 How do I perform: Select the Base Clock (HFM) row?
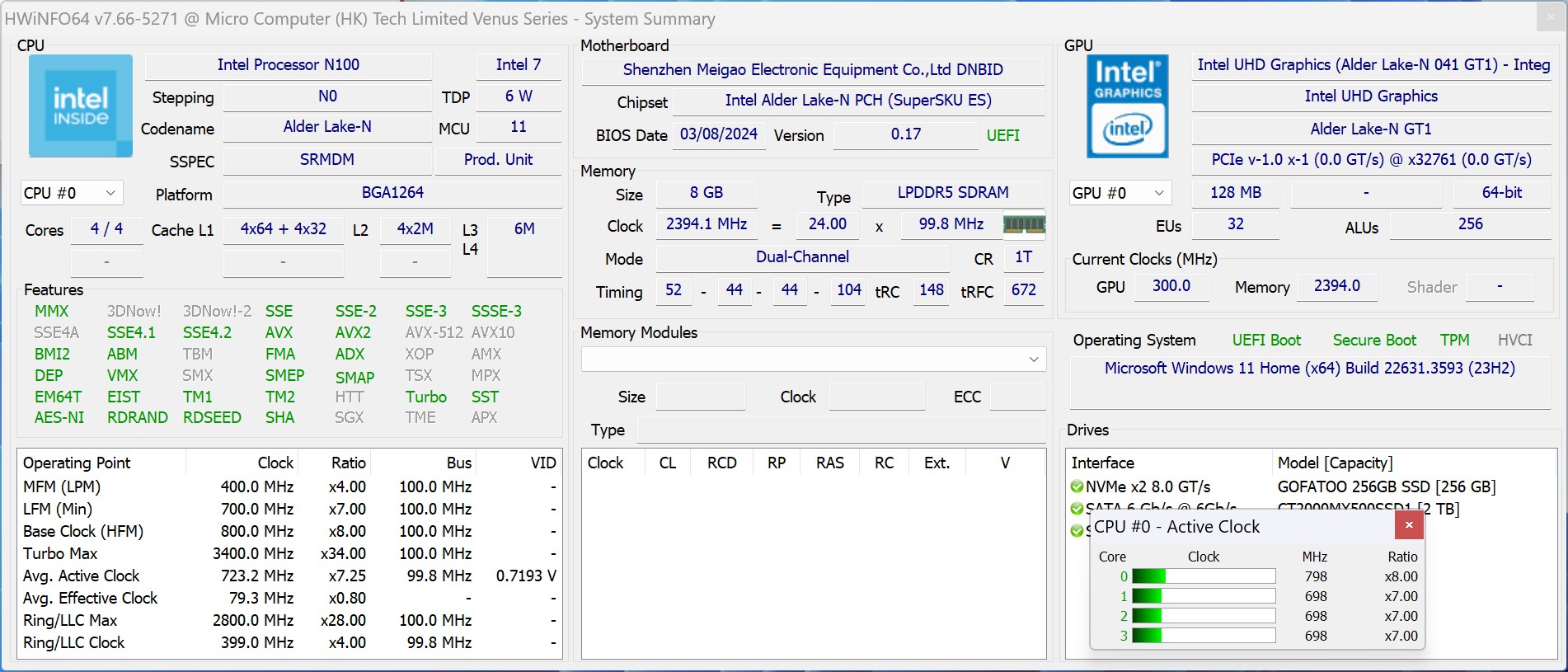289,531
